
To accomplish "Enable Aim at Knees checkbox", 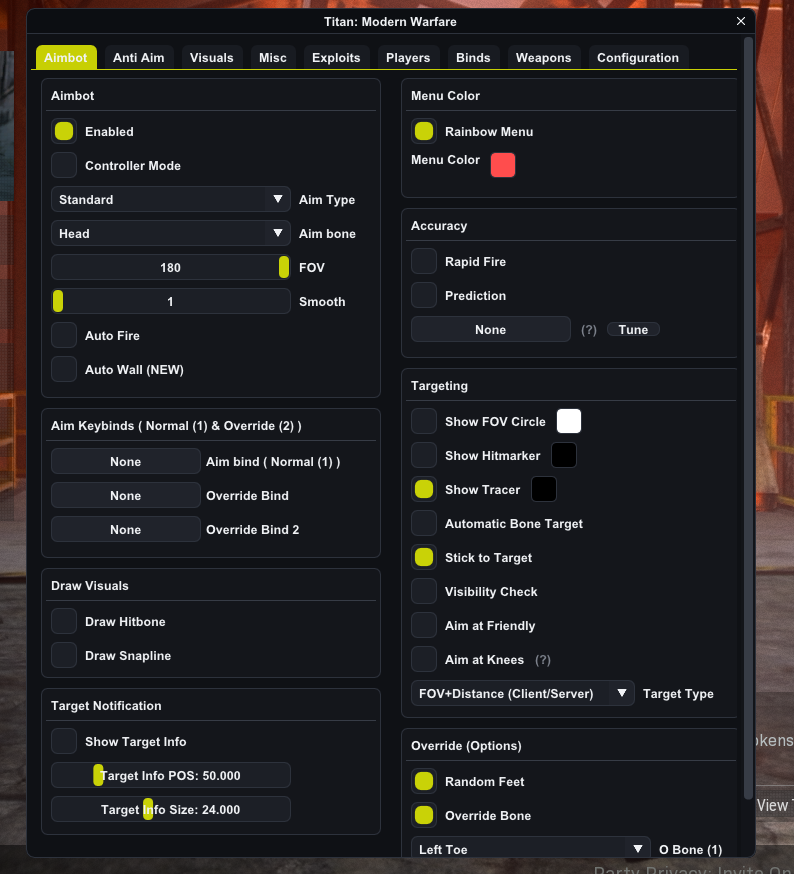I will (424, 659).
